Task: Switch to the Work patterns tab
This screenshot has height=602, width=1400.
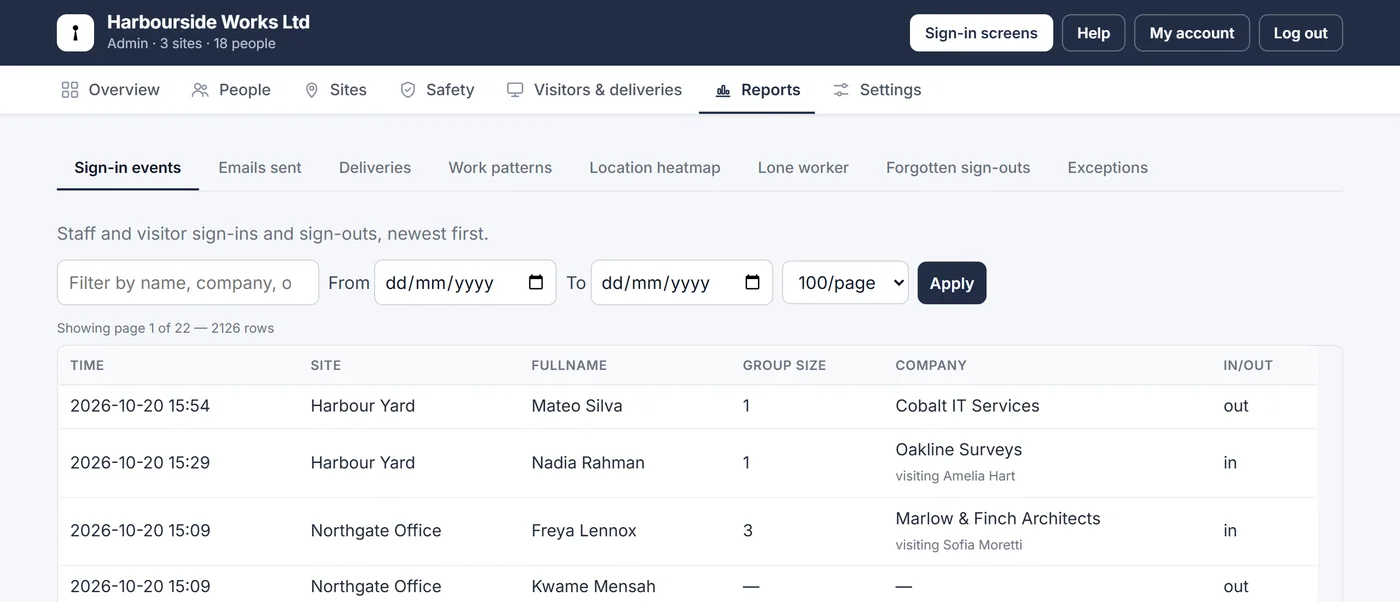Action: (500, 168)
